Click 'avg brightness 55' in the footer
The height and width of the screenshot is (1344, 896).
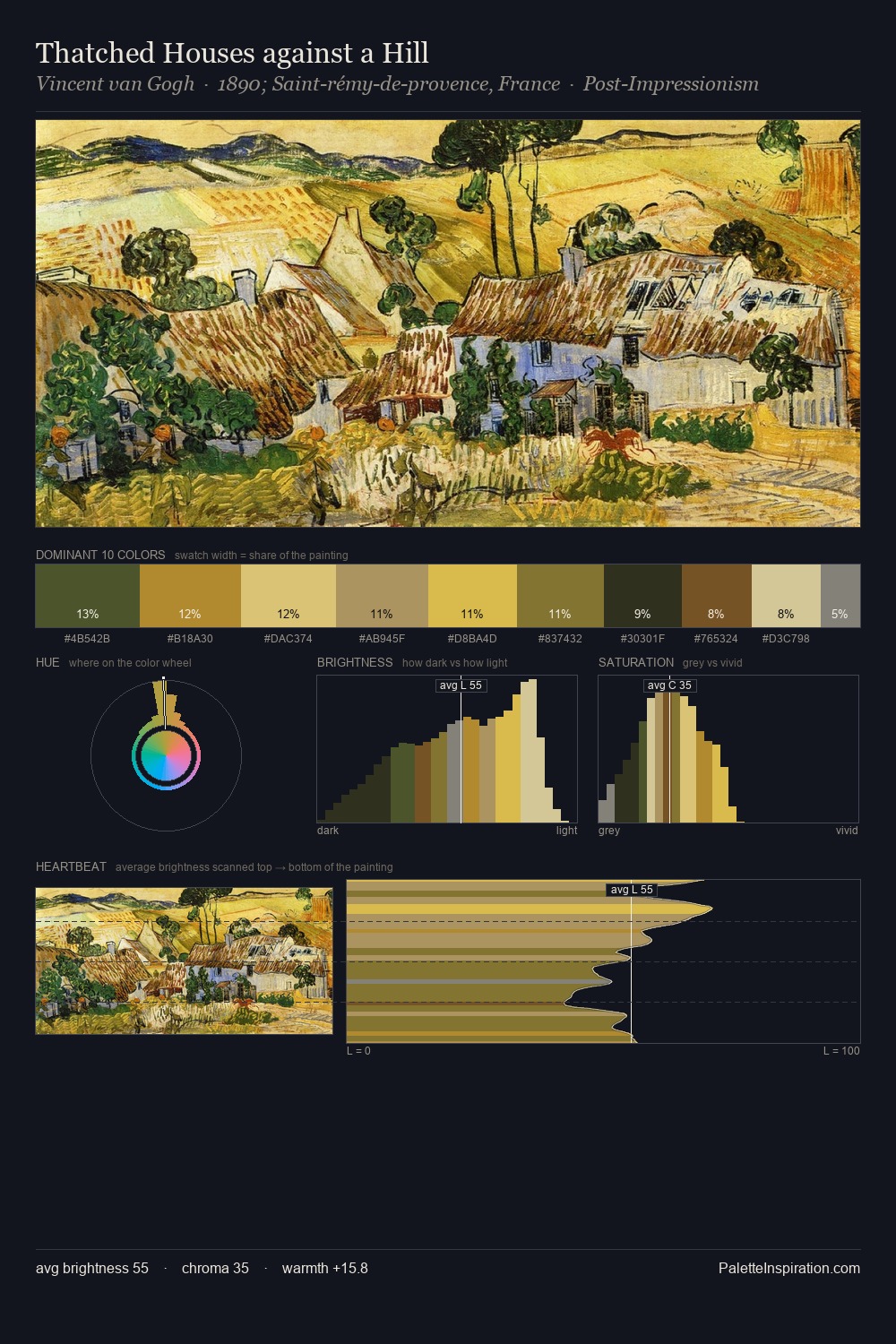92,1269
